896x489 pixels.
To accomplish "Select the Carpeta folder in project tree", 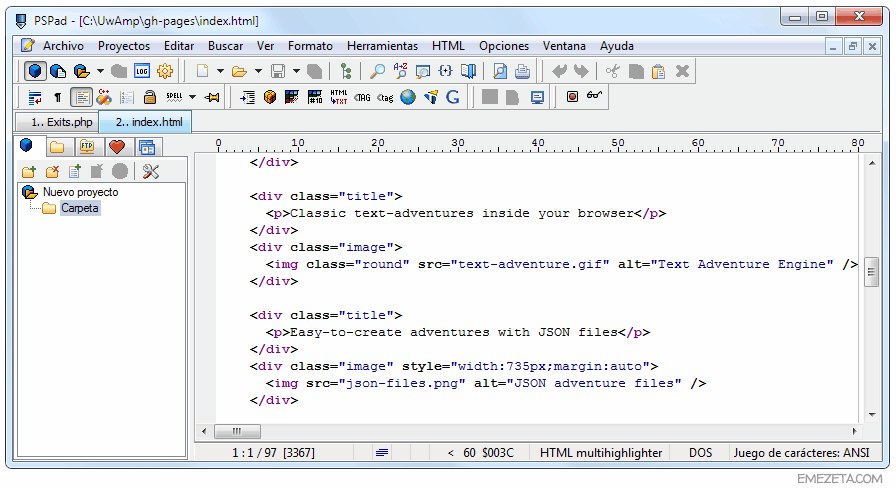I will [x=79, y=208].
